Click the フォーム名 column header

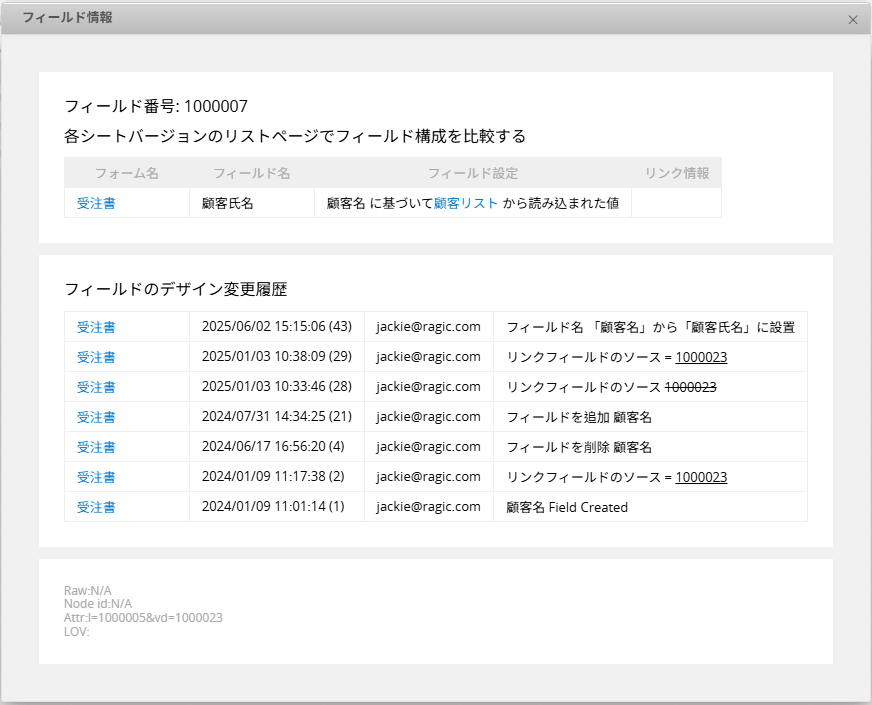[x=127, y=173]
